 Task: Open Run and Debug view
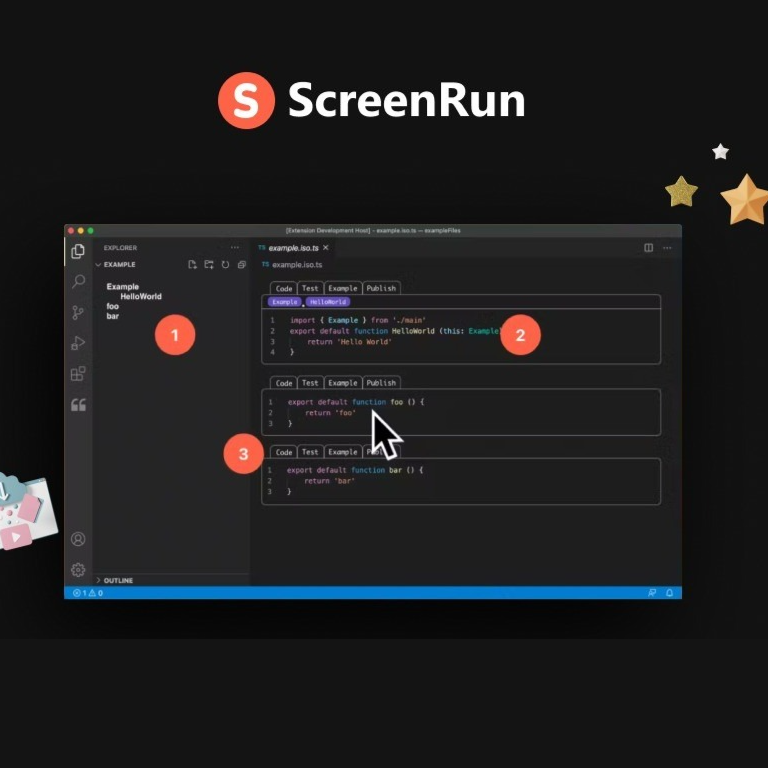(x=78, y=343)
